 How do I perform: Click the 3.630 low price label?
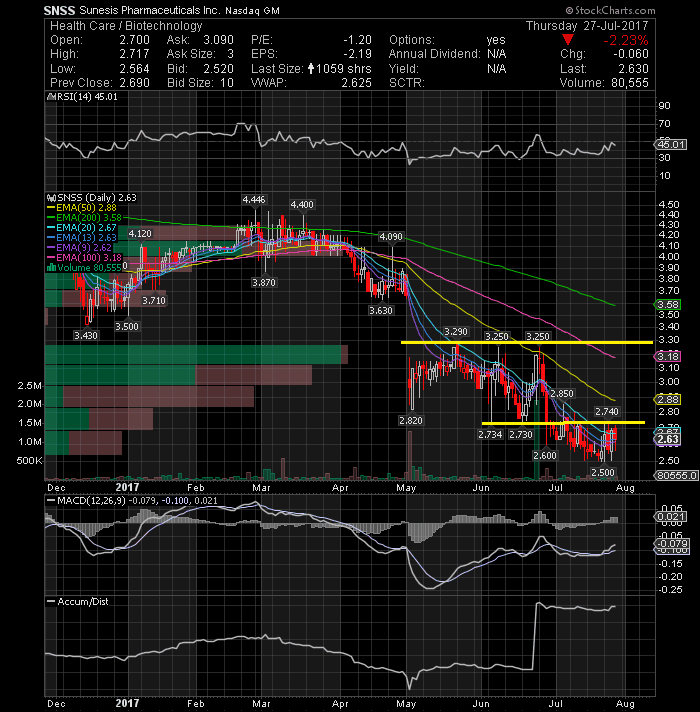tap(380, 311)
